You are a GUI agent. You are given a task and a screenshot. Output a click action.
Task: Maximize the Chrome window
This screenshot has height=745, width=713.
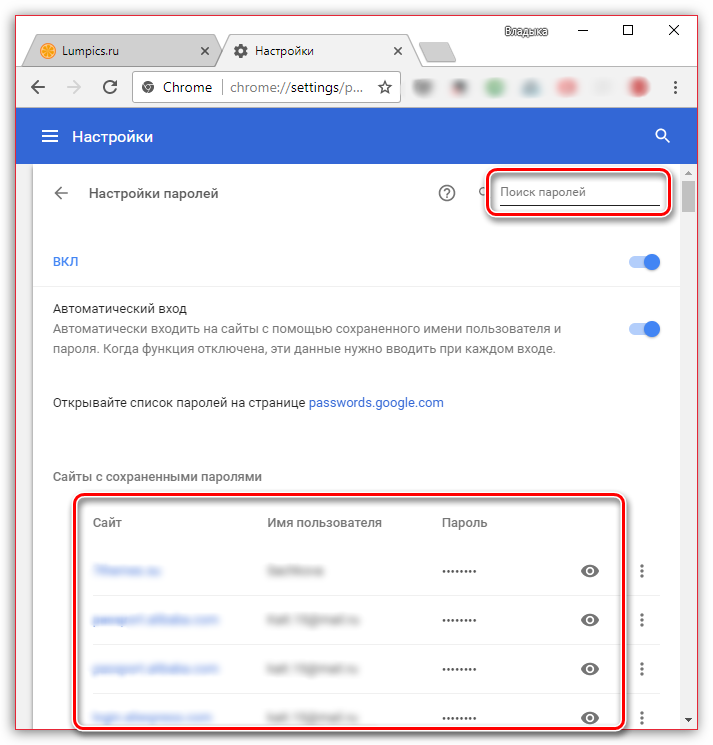click(627, 30)
